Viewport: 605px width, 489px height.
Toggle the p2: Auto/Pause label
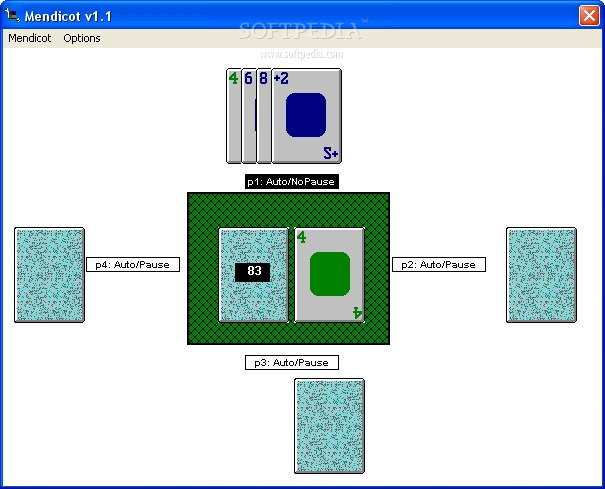[x=439, y=265]
